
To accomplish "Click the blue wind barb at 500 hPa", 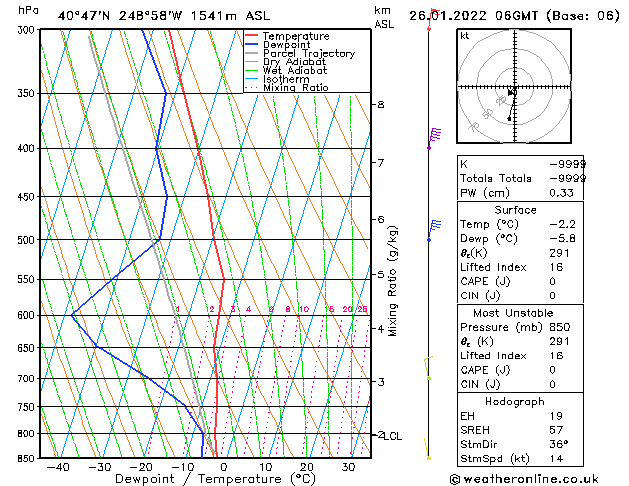I will [434, 231].
